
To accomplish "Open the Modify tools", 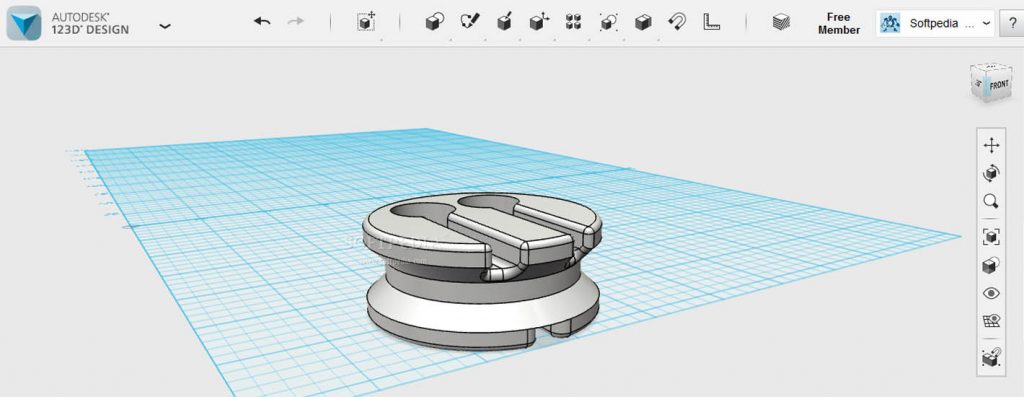I will coord(539,22).
